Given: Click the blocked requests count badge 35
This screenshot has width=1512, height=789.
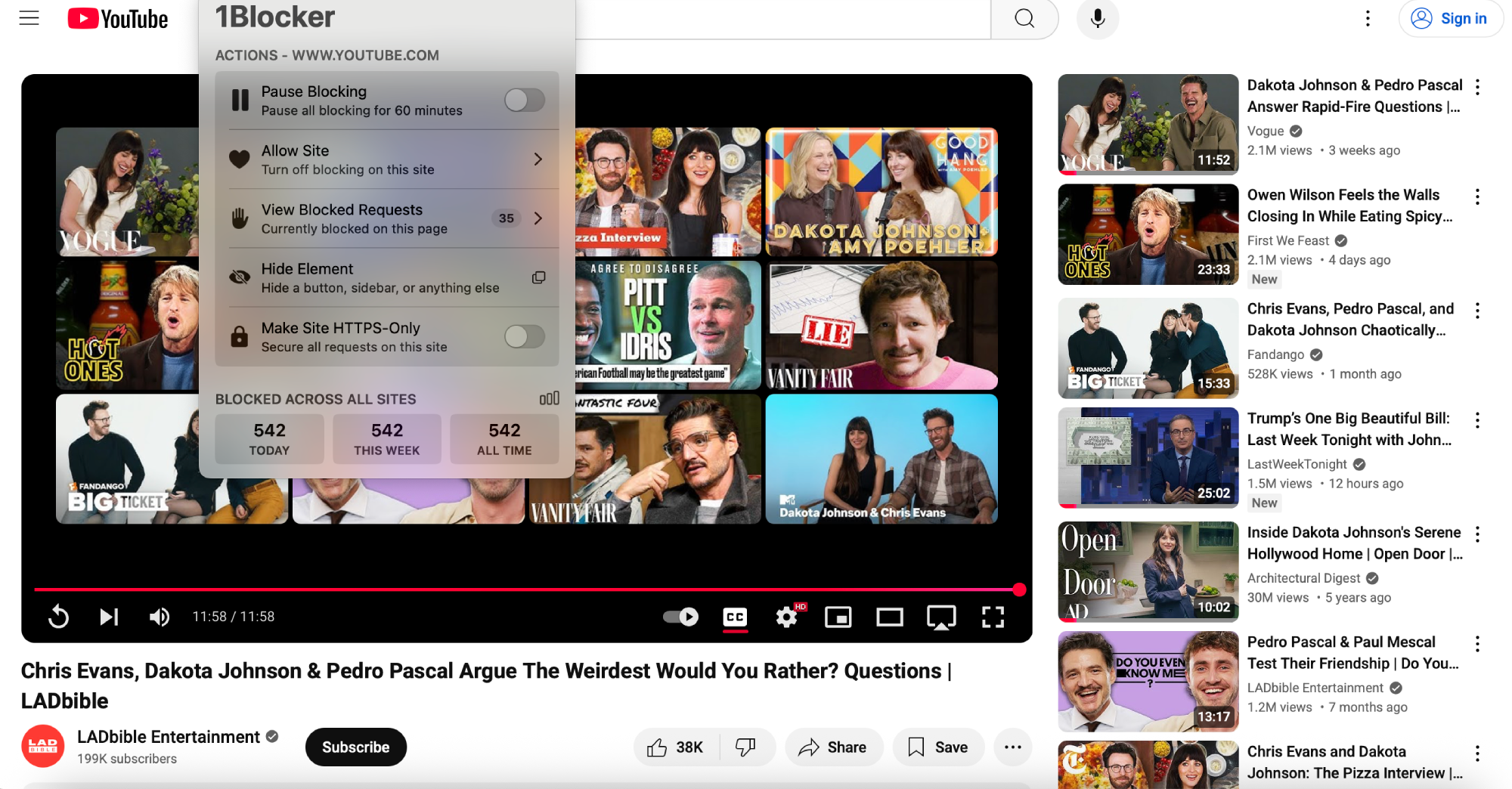Looking at the screenshot, I should 507,218.
